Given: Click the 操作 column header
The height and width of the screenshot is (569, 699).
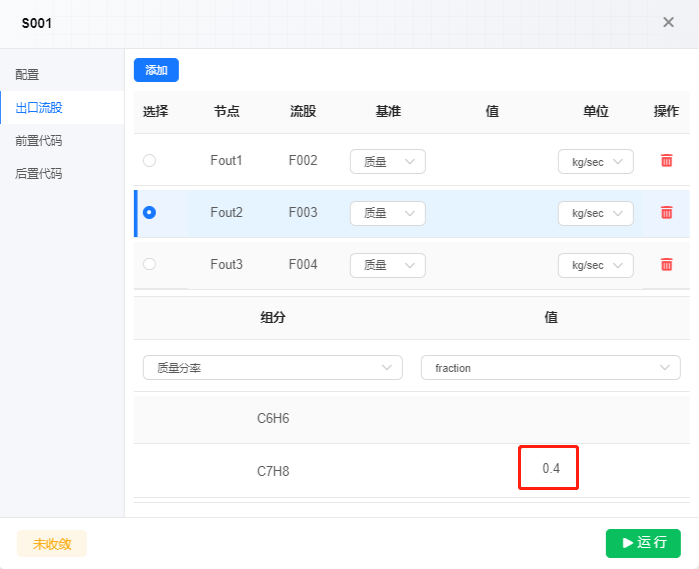Looking at the screenshot, I should click(x=666, y=111).
